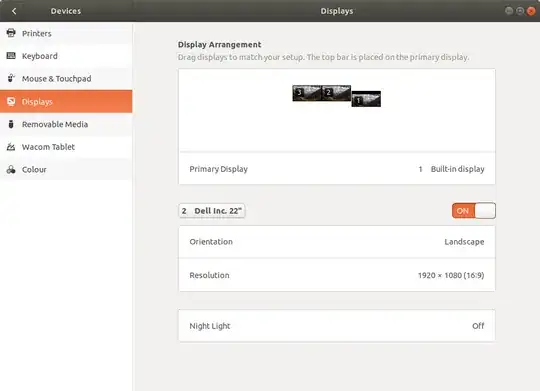540x391 pixels.
Task: Go to Wacom Tablet settings
Action: pos(66,147)
